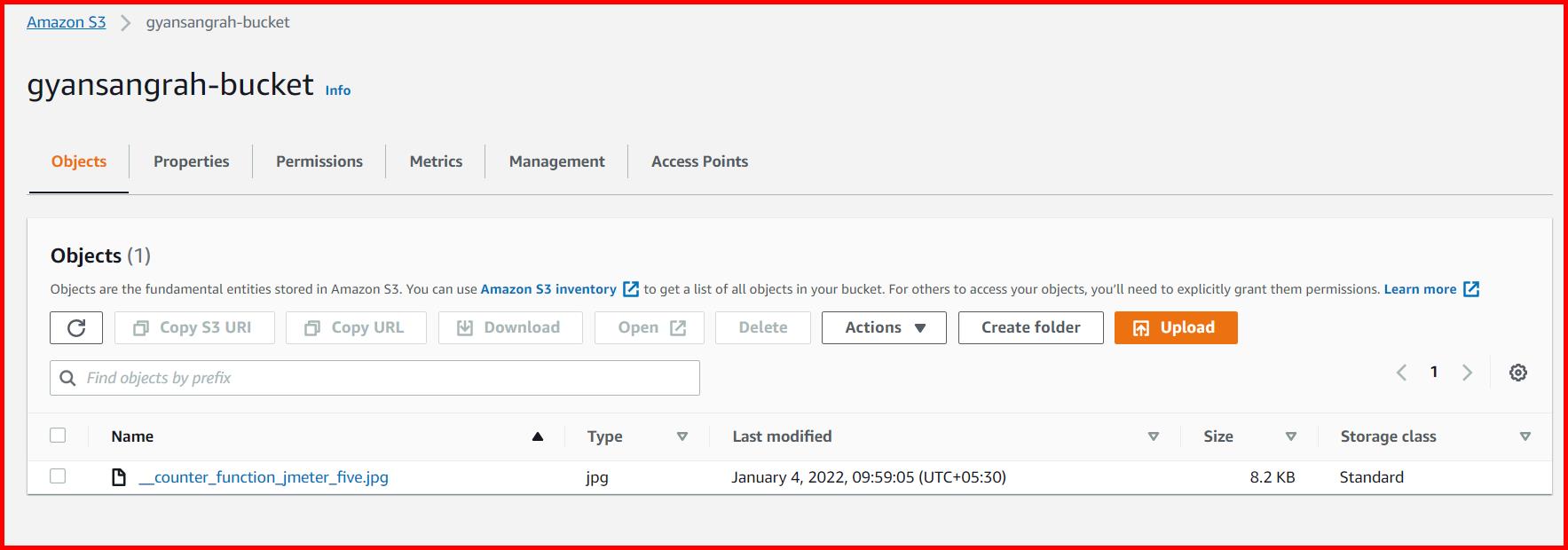Click the Learn more link
Viewport: 1568px width, 550px height.
1420,289
